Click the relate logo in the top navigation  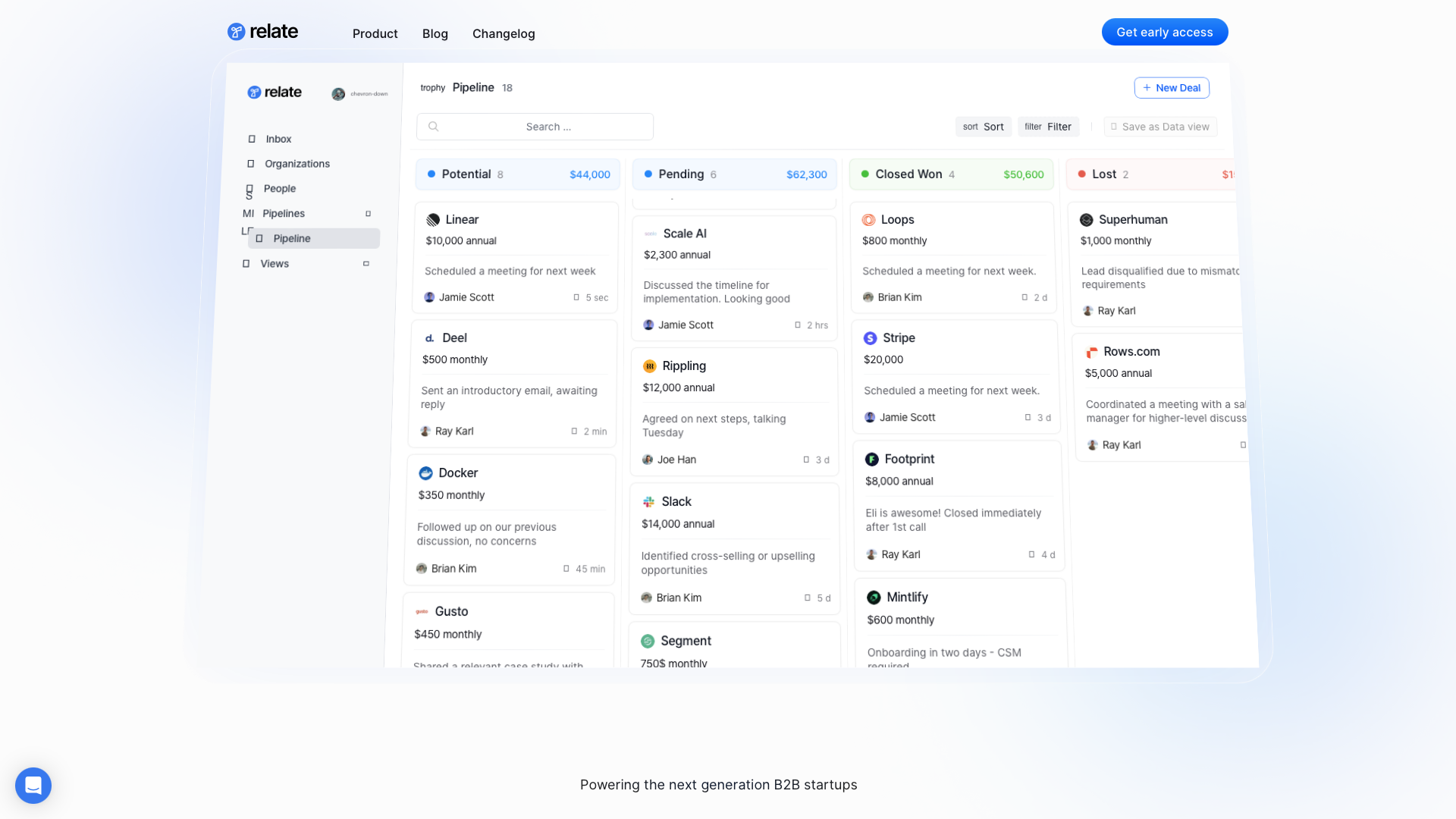pos(262,32)
